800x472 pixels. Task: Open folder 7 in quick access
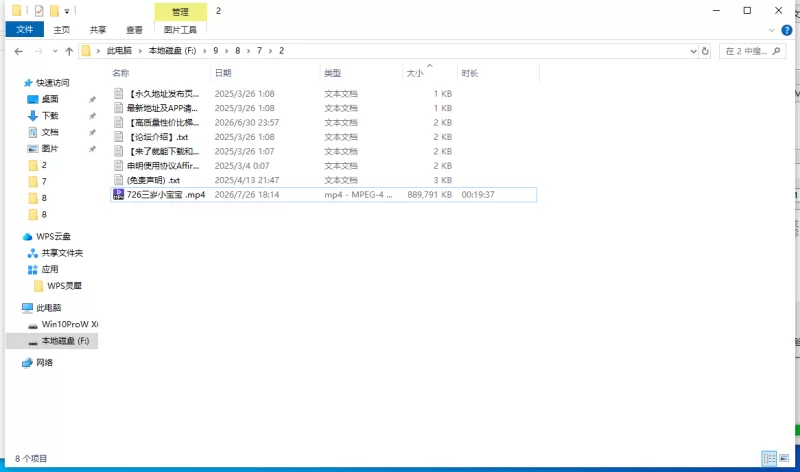(x=44, y=181)
